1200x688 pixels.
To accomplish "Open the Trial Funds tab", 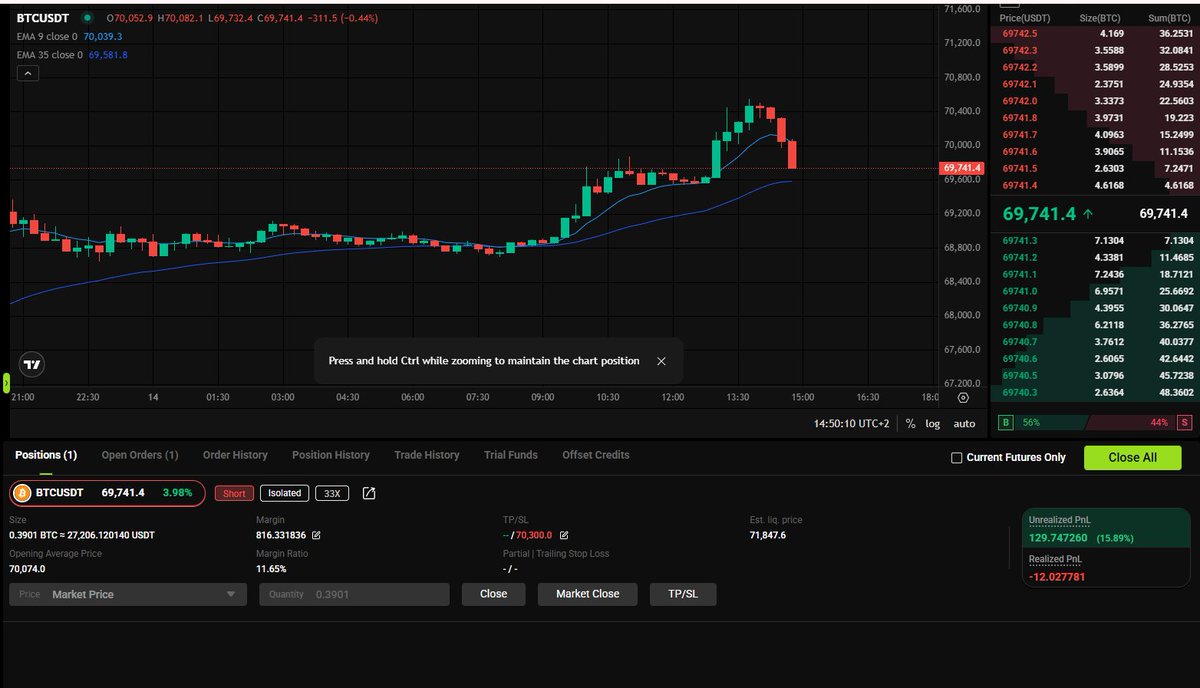I will pyautogui.click(x=511, y=455).
